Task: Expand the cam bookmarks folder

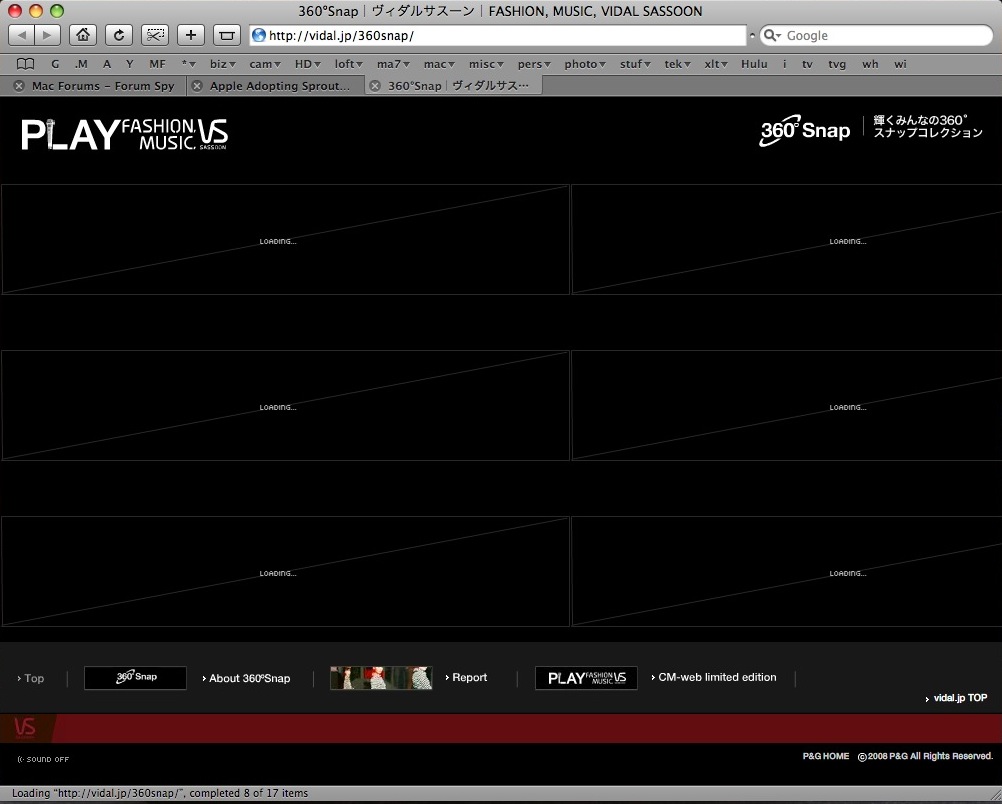Action: (x=265, y=64)
